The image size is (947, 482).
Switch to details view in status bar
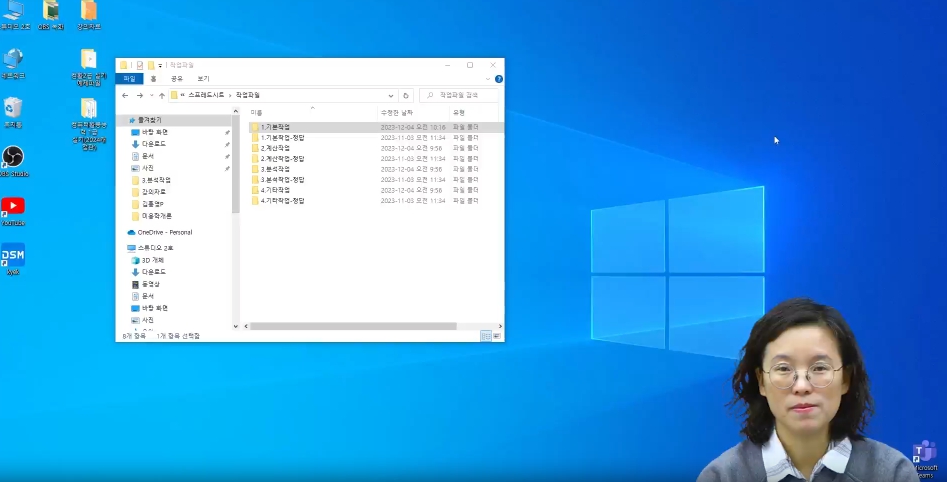[x=486, y=336]
